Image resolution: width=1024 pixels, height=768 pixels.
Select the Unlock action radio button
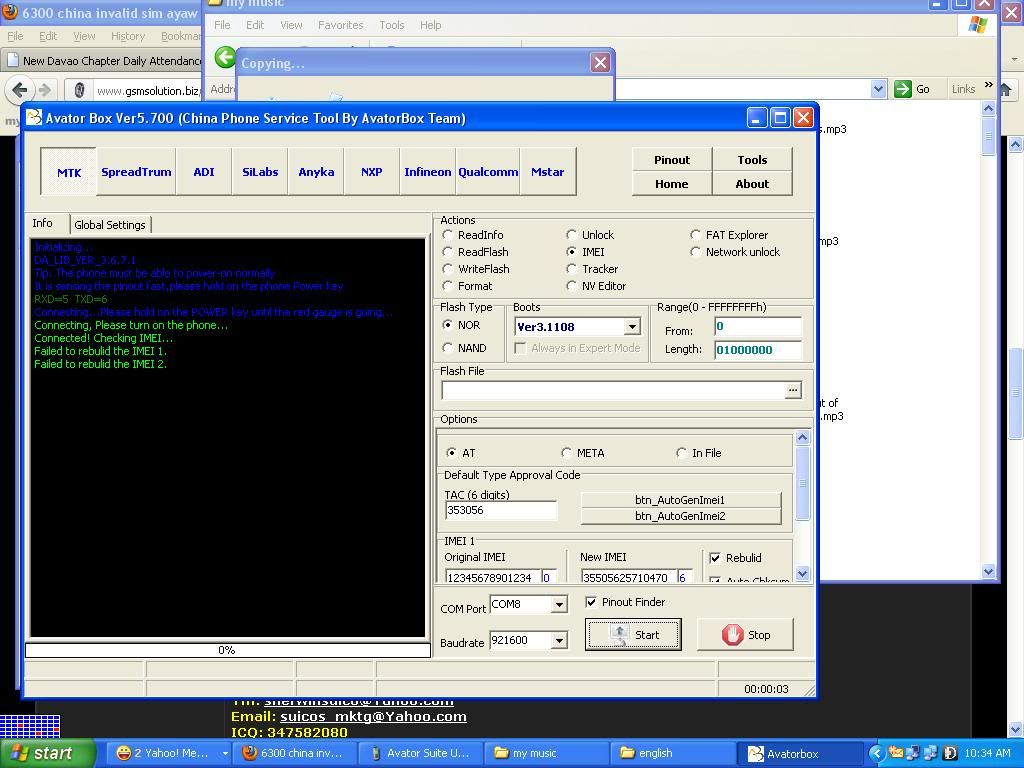[x=572, y=235]
